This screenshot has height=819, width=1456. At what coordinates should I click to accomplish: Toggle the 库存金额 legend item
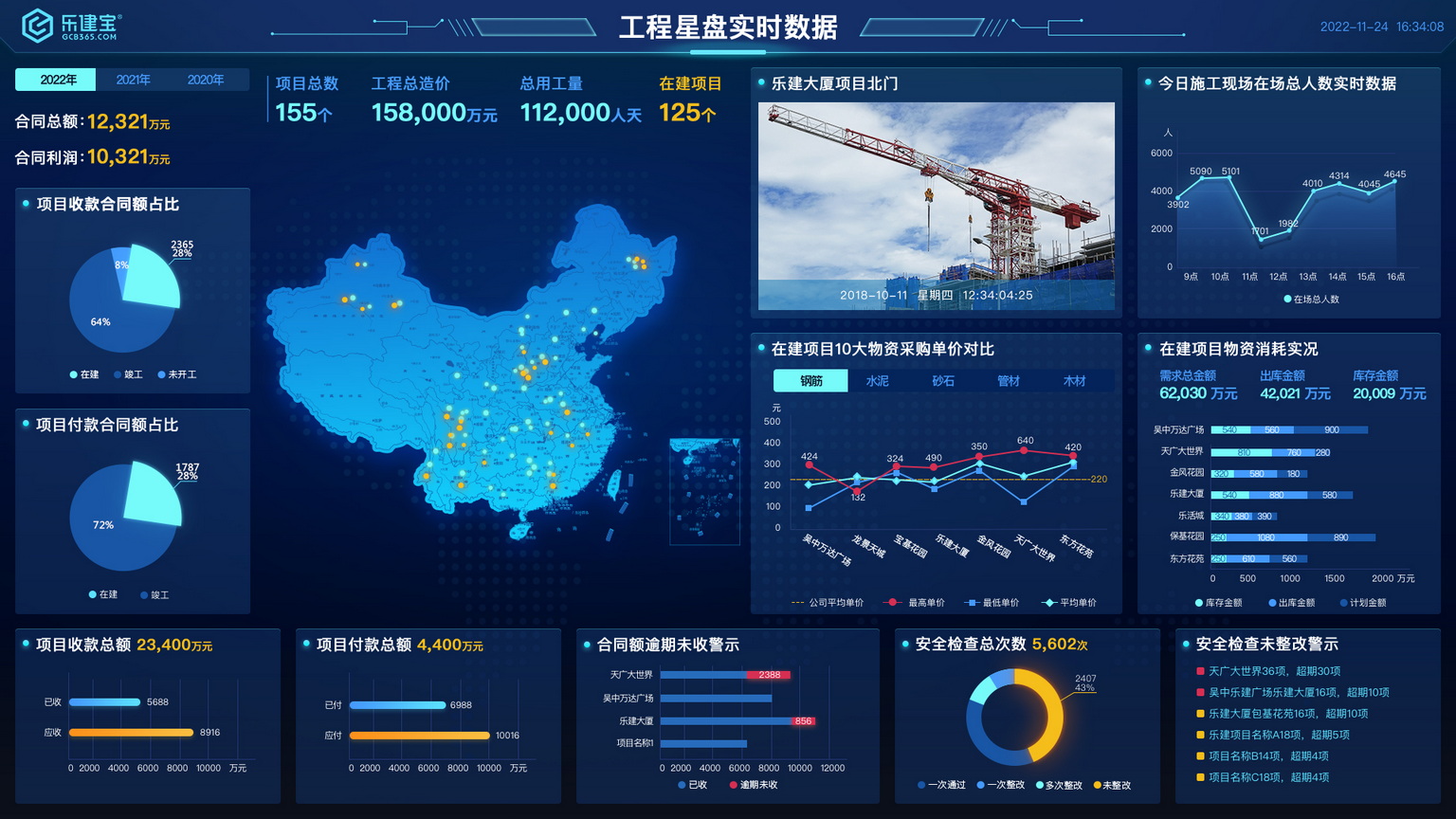click(1218, 603)
